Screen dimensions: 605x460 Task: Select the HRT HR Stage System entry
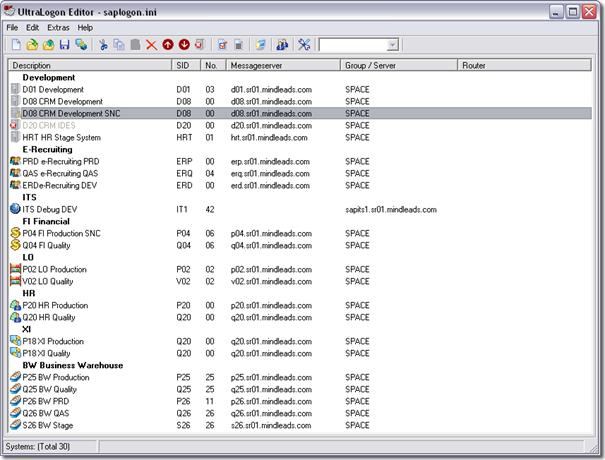(61, 137)
